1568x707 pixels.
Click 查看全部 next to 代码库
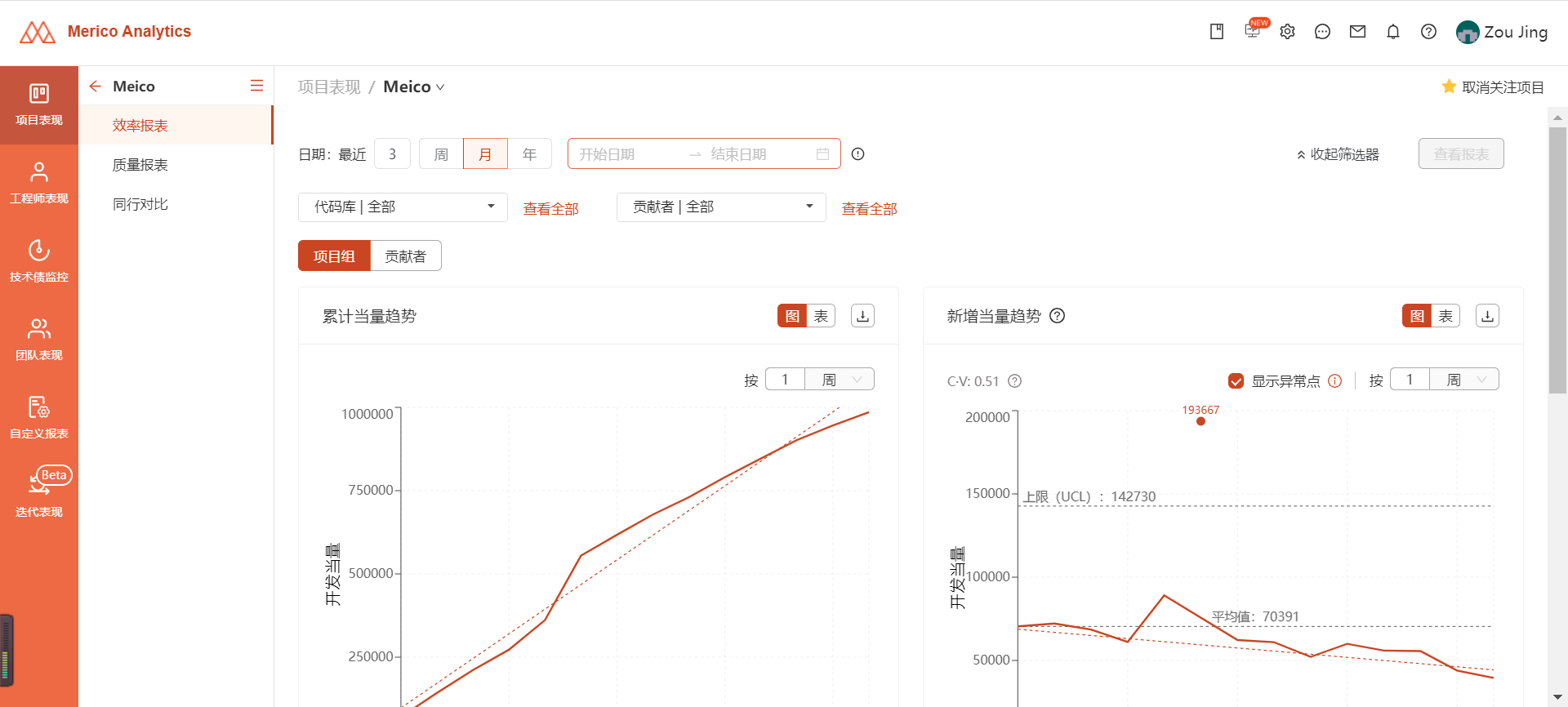tap(550, 209)
